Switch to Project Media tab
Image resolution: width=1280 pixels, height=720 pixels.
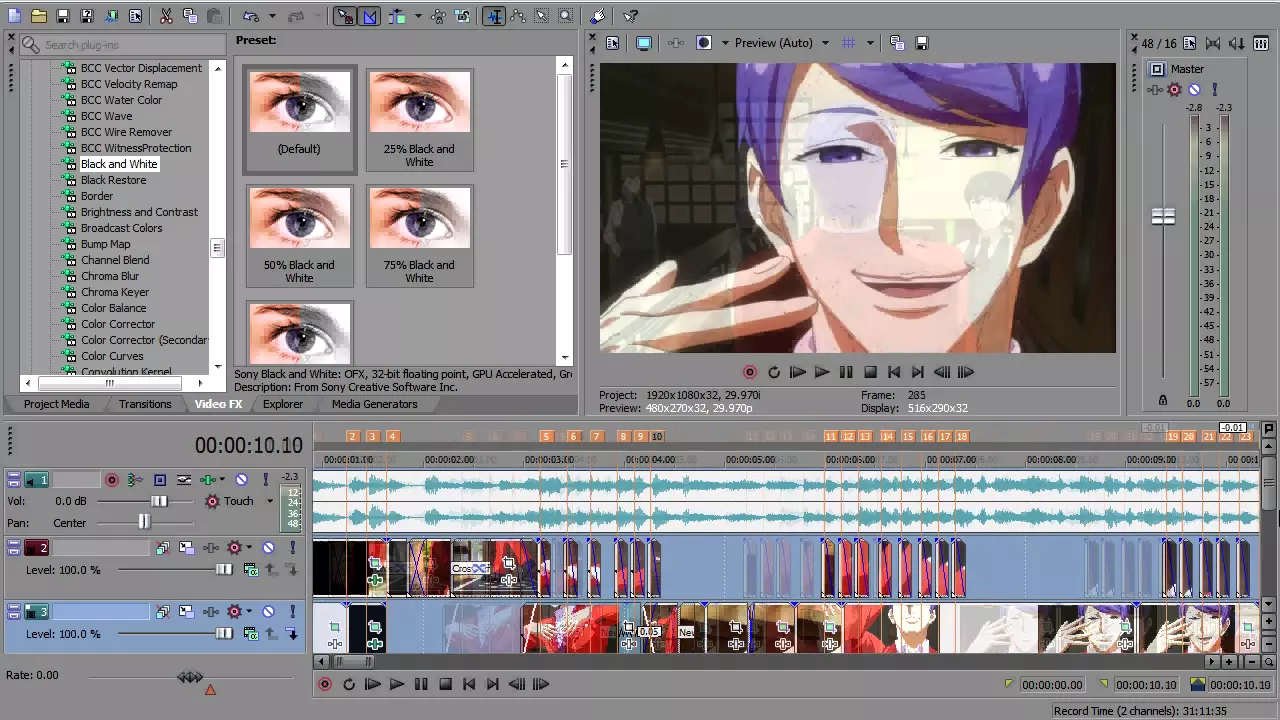point(56,404)
